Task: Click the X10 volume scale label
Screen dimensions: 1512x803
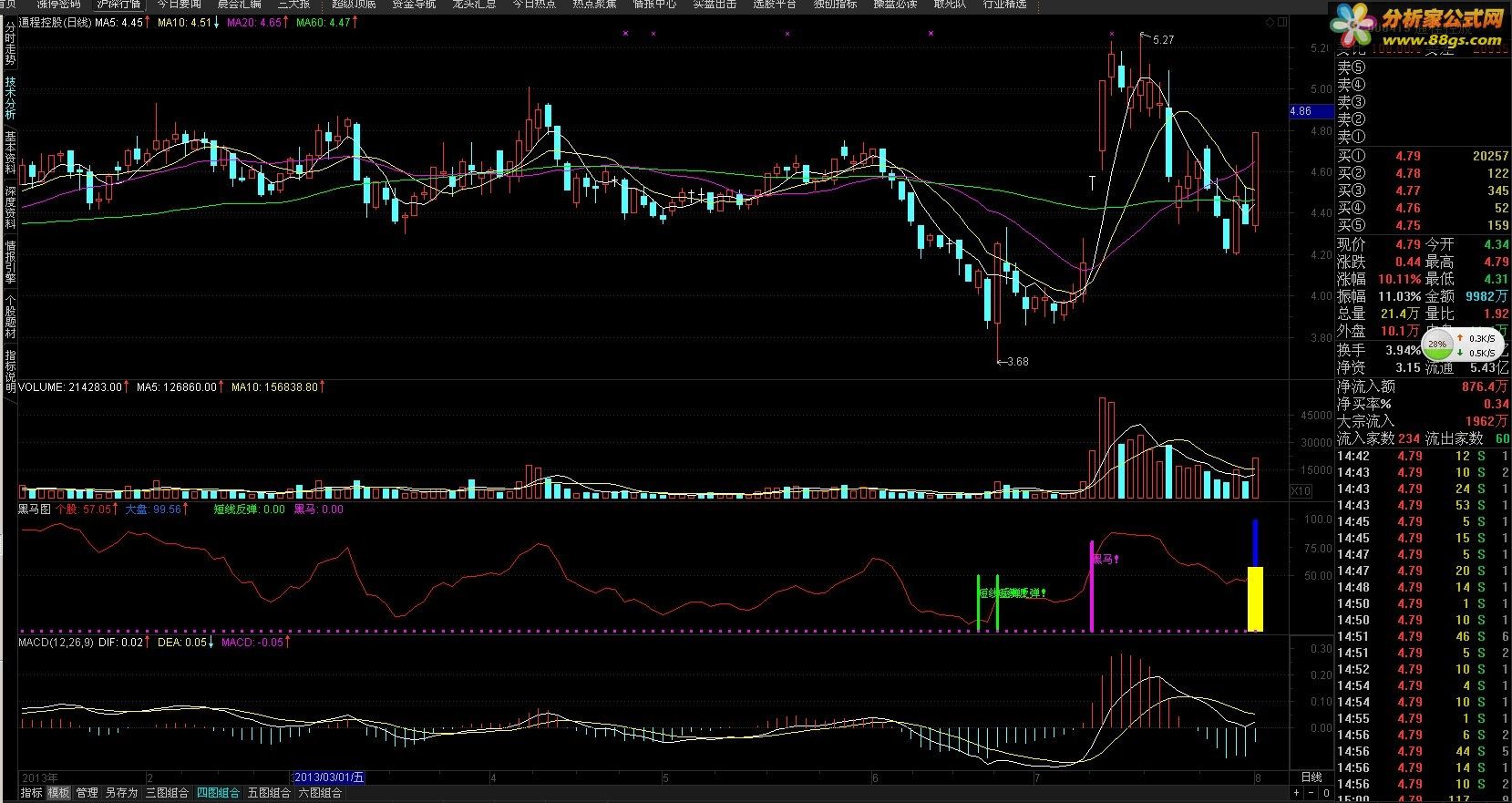Action: click(x=1301, y=491)
